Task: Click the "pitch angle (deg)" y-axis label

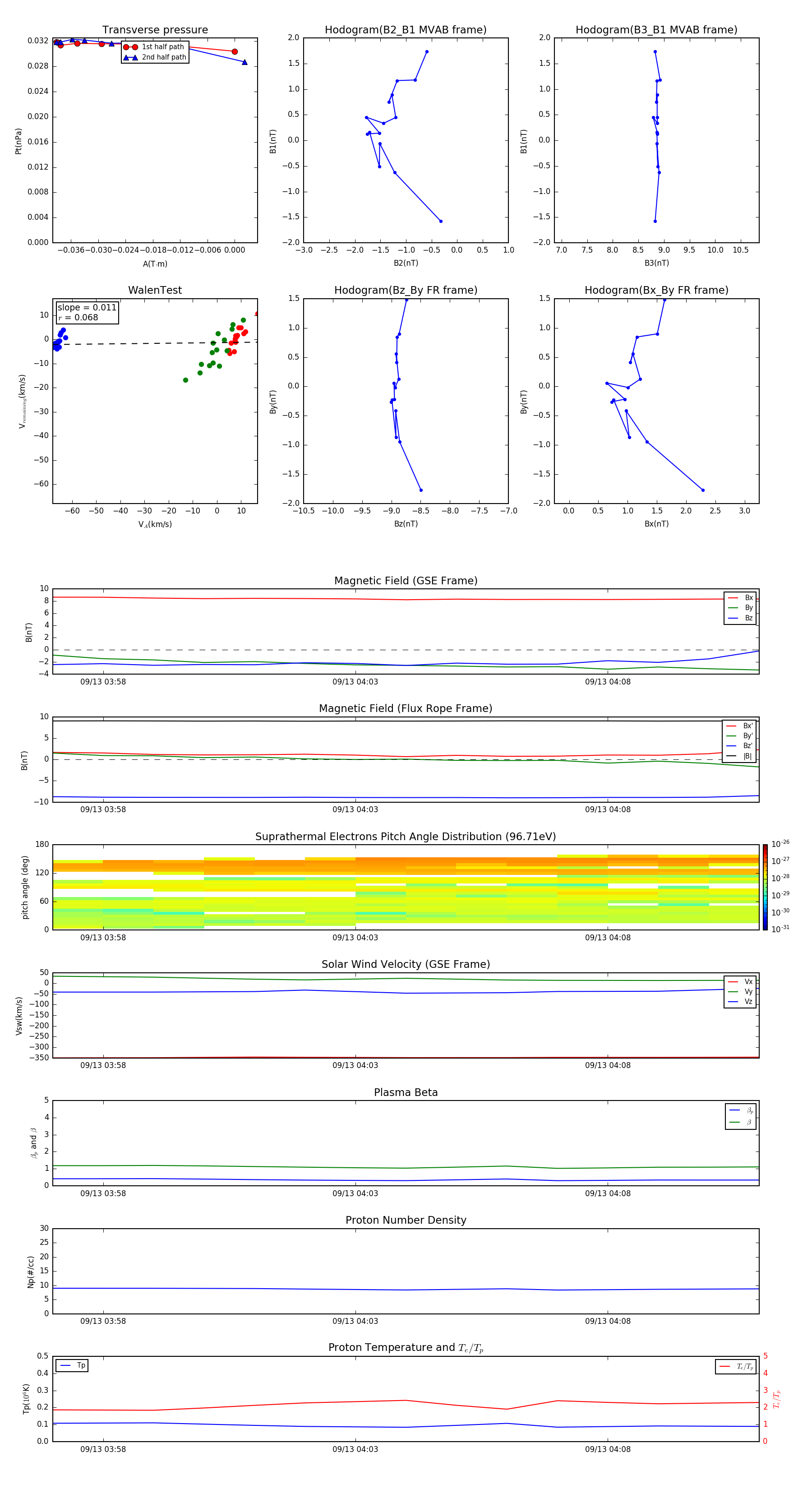Action: [x=25, y=887]
